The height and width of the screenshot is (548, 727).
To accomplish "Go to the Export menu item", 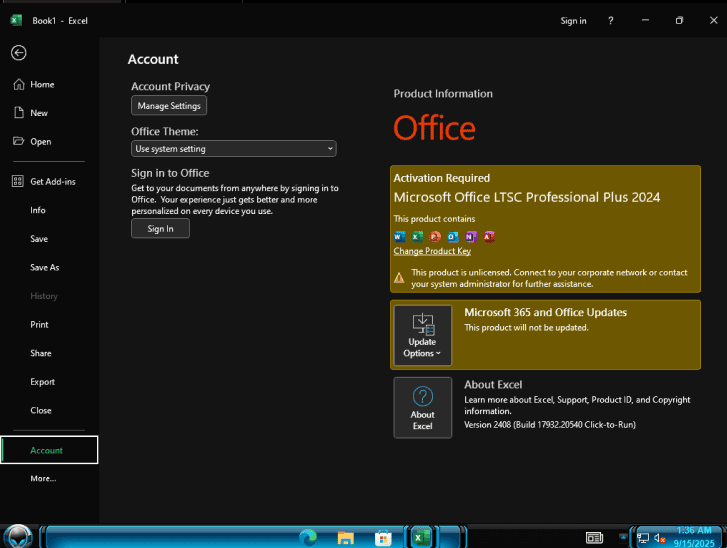I will click(x=42, y=382).
